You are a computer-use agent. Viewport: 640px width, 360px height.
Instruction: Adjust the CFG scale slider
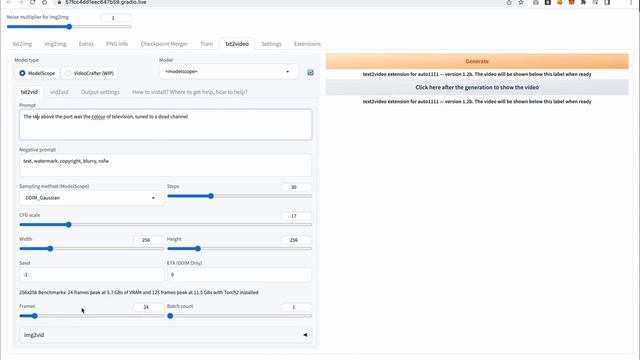pos(165,225)
